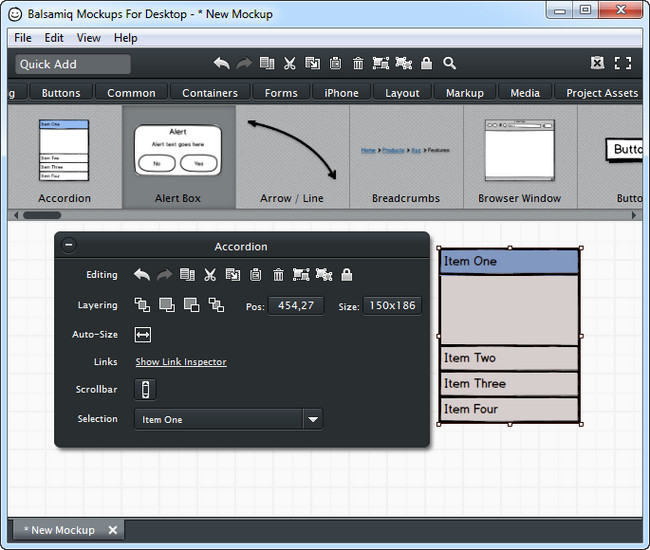Image resolution: width=650 pixels, height=550 pixels.
Task: Delete selection using inspector trash icon
Action: [x=278, y=275]
